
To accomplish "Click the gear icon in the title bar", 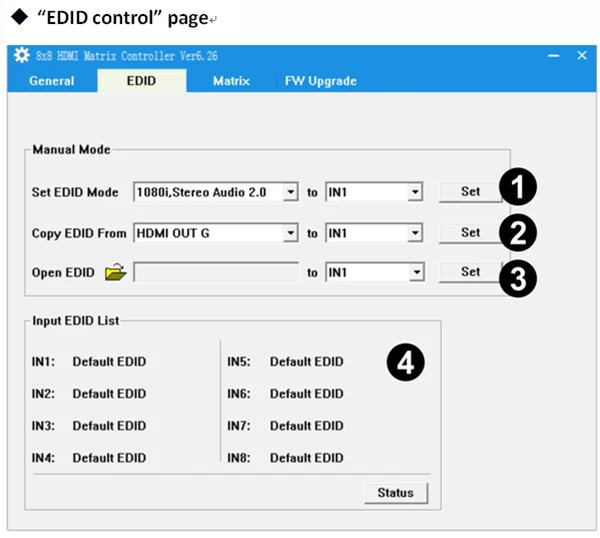I will 21,55.
